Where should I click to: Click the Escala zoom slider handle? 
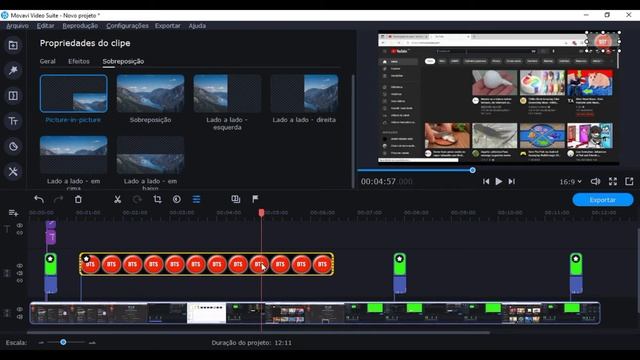pyautogui.click(x=63, y=342)
